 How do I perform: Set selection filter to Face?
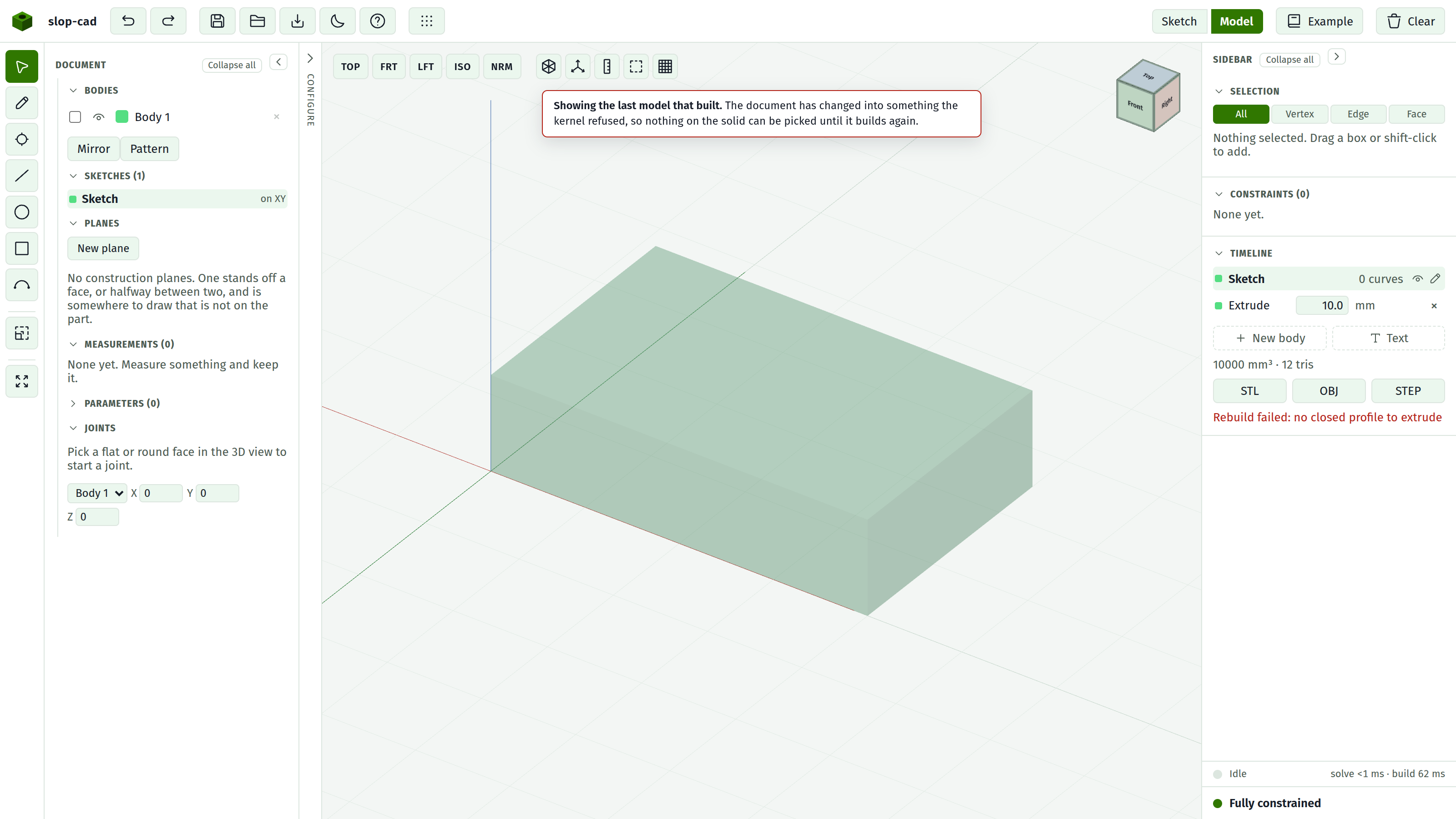pyautogui.click(x=1416, y=114)
